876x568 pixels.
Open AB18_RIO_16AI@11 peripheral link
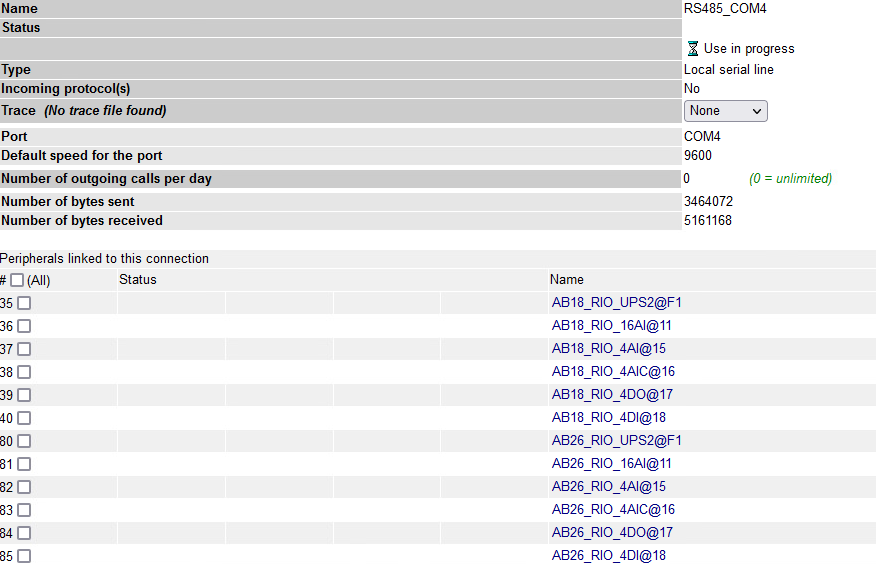611,325
